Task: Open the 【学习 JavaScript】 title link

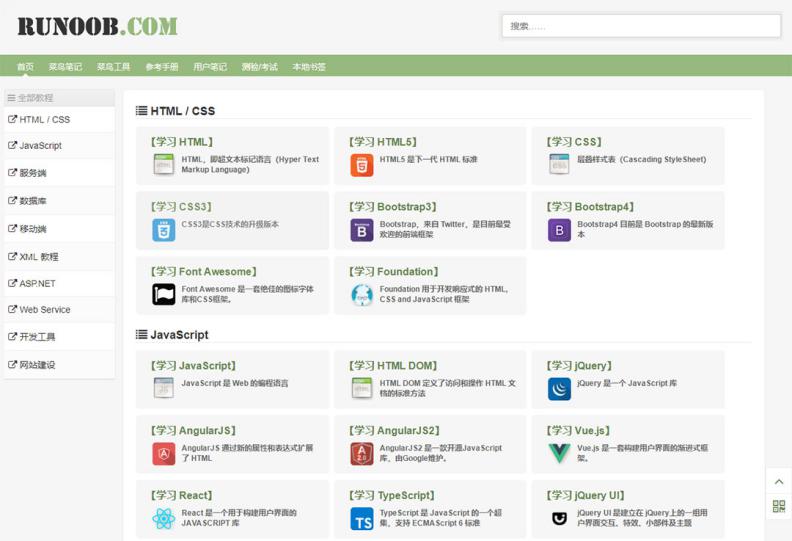Action: (x=193, y=365)
